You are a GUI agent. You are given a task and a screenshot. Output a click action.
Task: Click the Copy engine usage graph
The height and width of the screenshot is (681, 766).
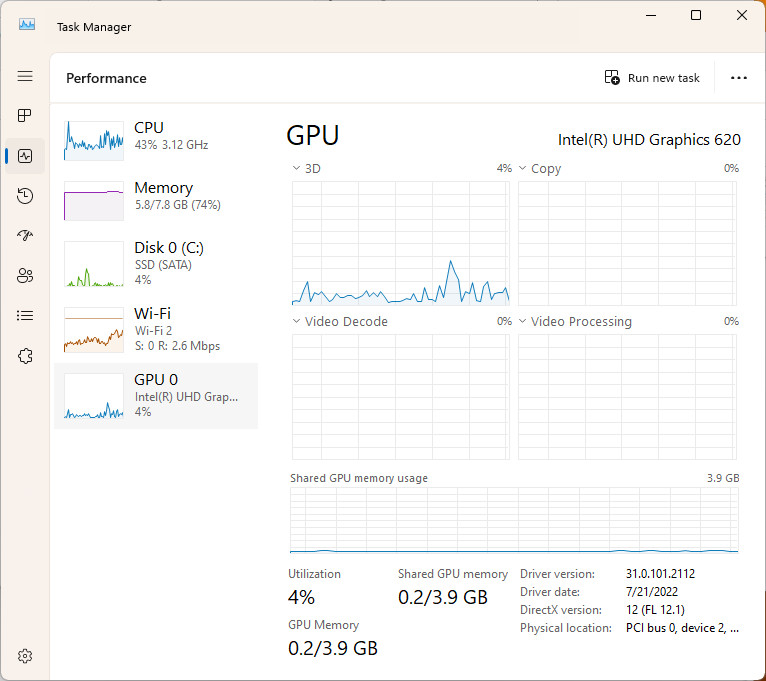627,243
